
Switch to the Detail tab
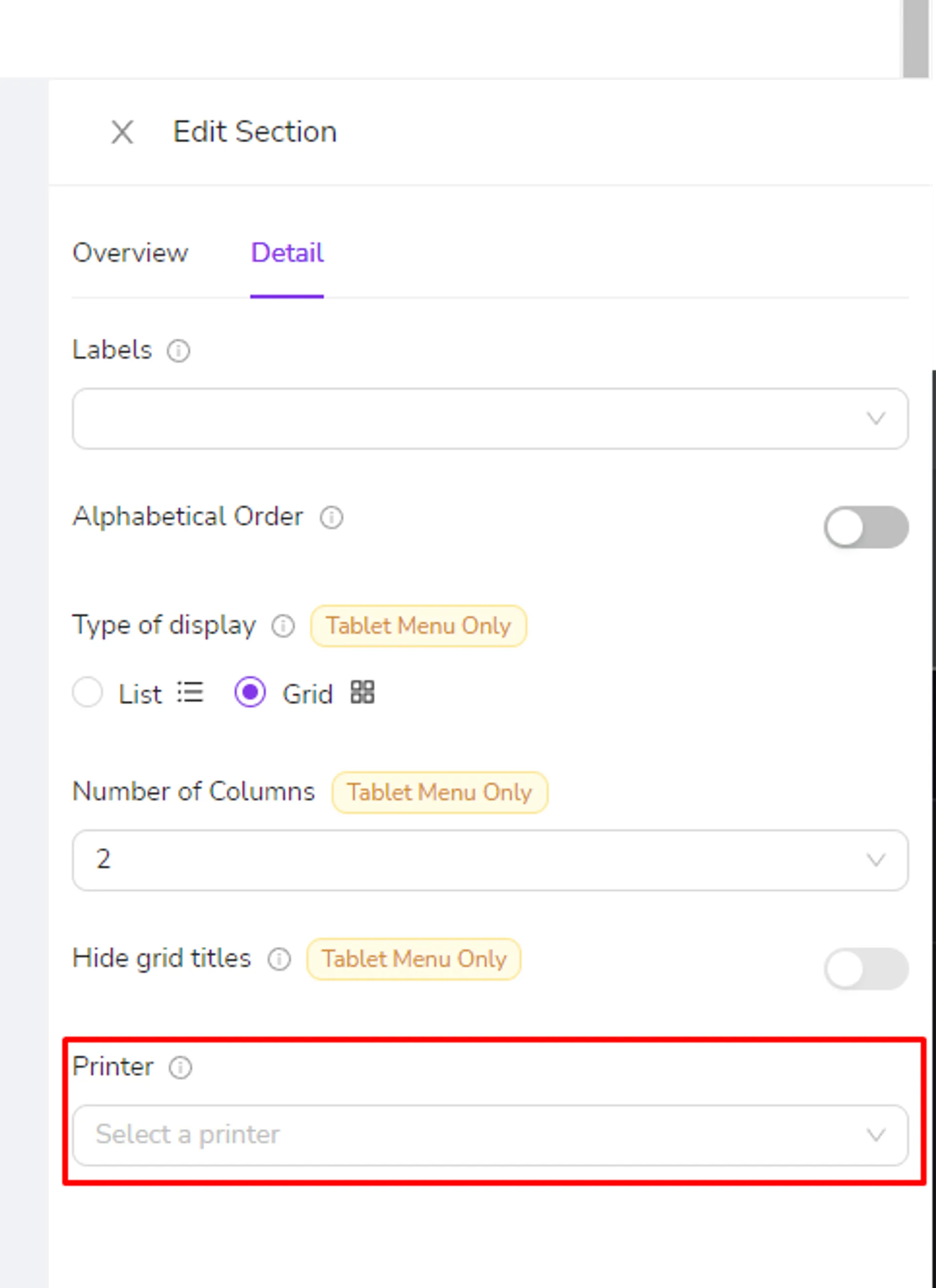288,253
